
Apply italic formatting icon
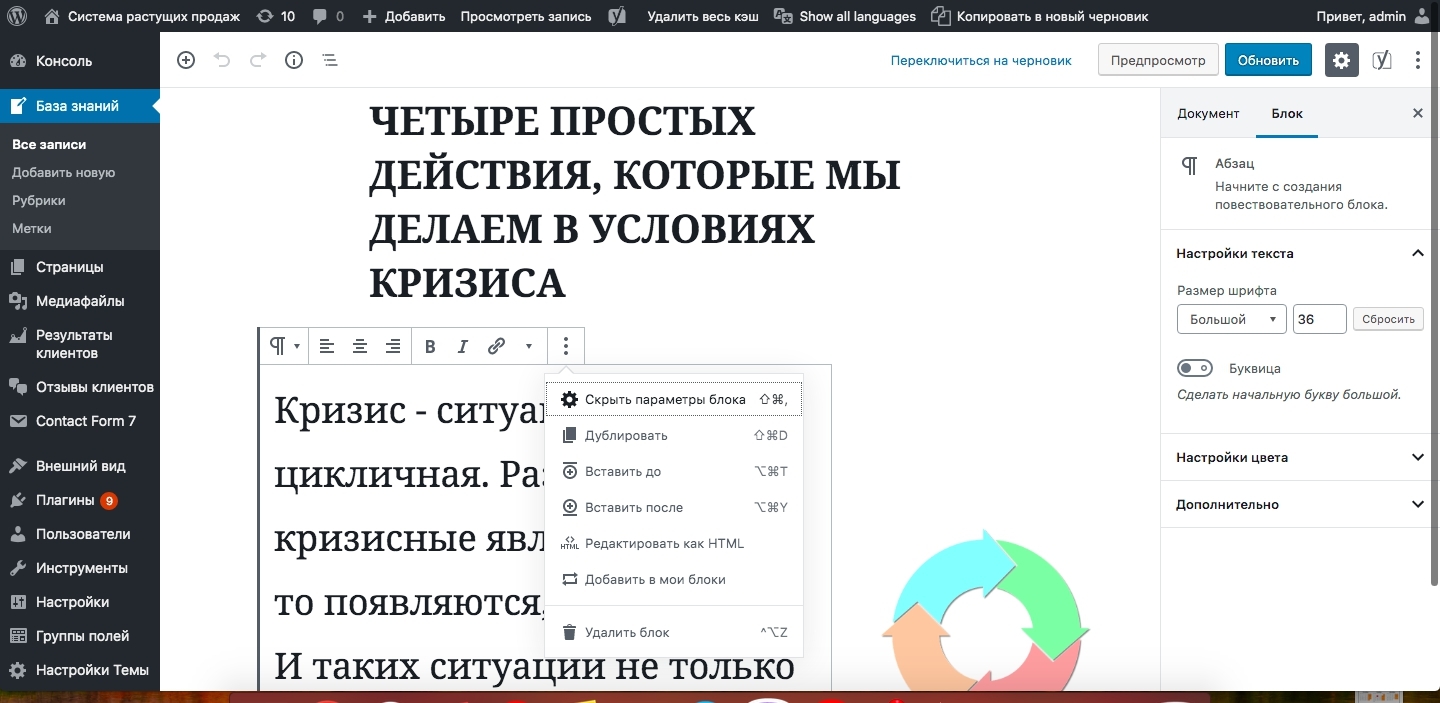coord(462,347)
